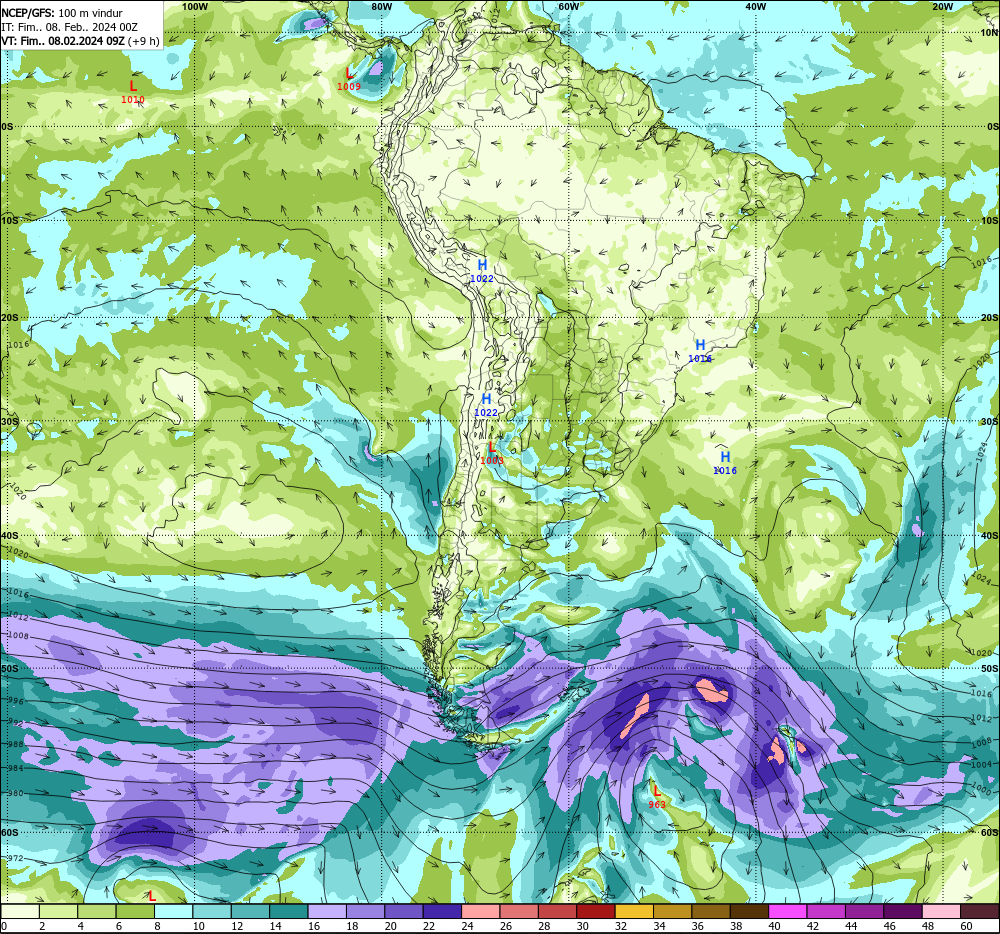Click the 20W longitude label
Image resolution: width=1000 pixels, height=934 pixels.
(943, 6)
